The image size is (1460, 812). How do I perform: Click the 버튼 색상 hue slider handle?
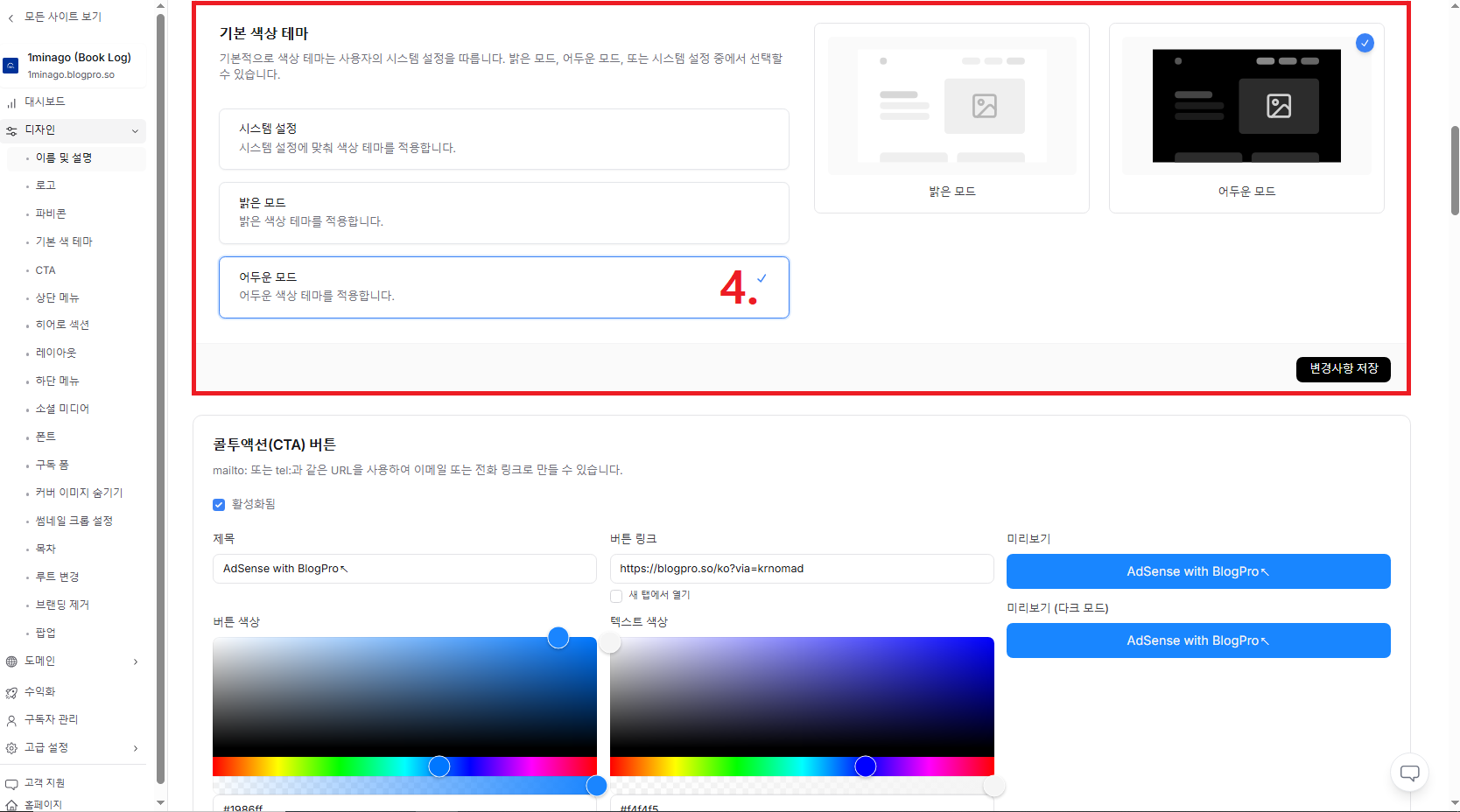[439, 766]
